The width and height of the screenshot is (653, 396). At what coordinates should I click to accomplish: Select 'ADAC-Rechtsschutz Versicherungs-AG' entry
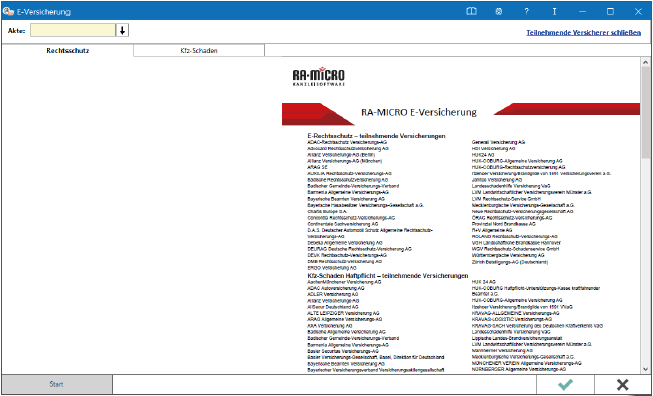(x=347, y=142)
